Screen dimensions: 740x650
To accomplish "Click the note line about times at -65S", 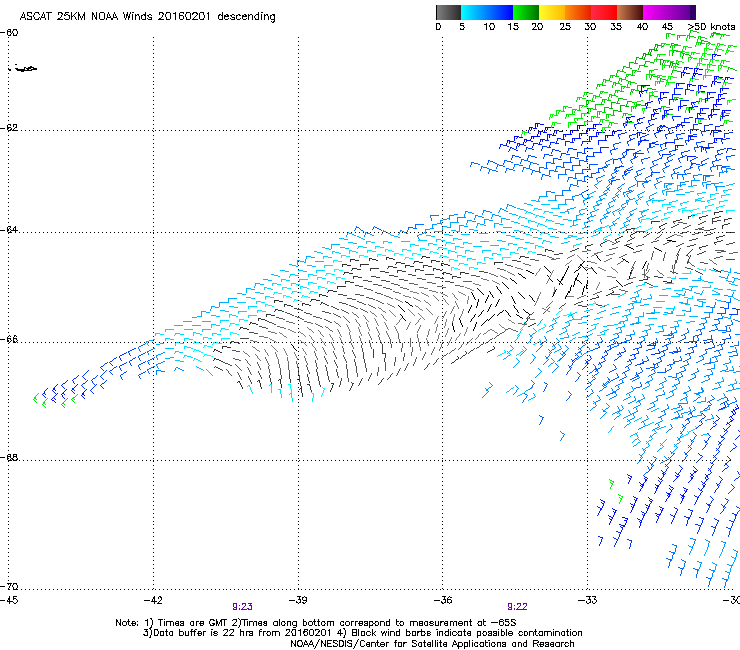I will click(x=316, y=623).
